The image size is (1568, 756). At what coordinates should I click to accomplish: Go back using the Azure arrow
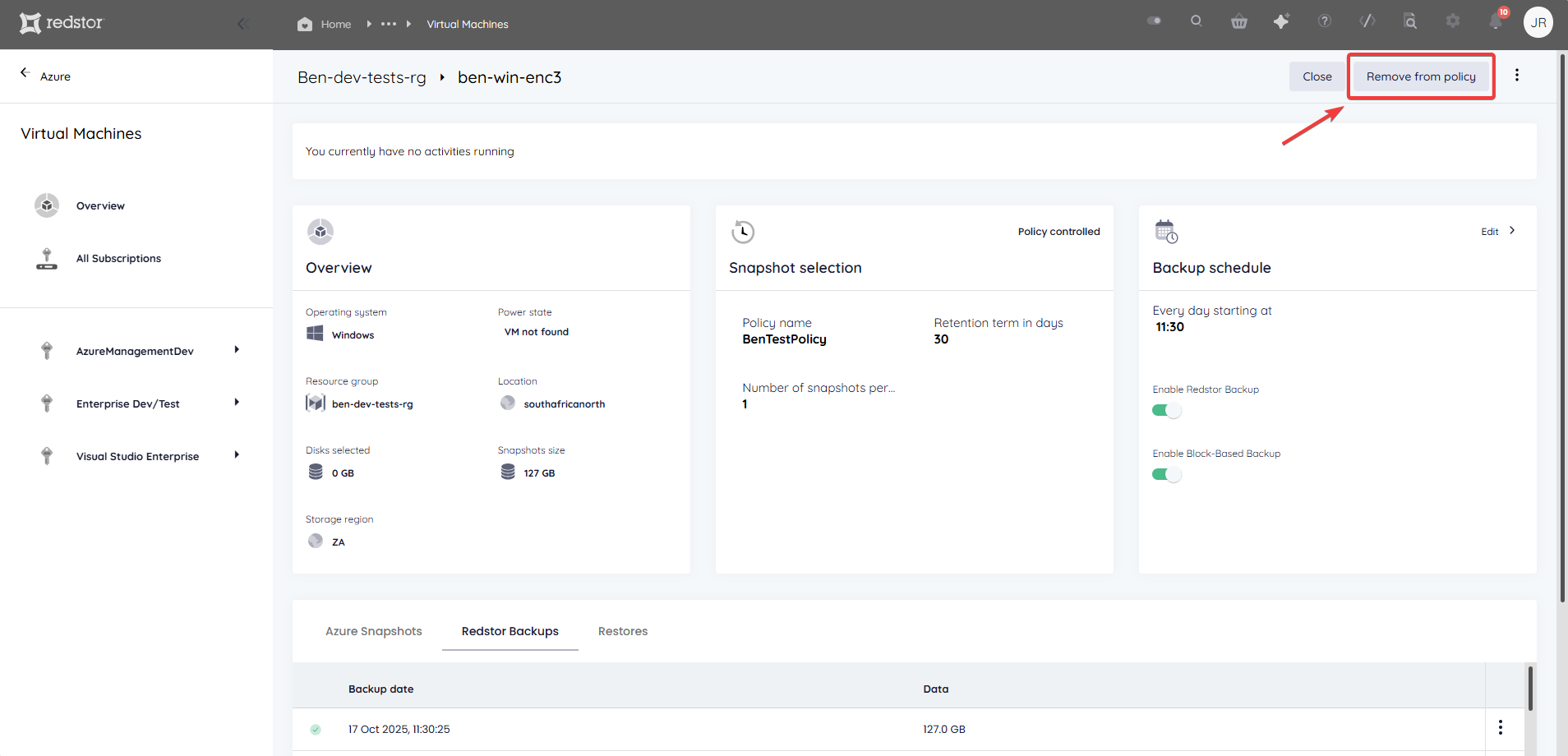(25, 73)
